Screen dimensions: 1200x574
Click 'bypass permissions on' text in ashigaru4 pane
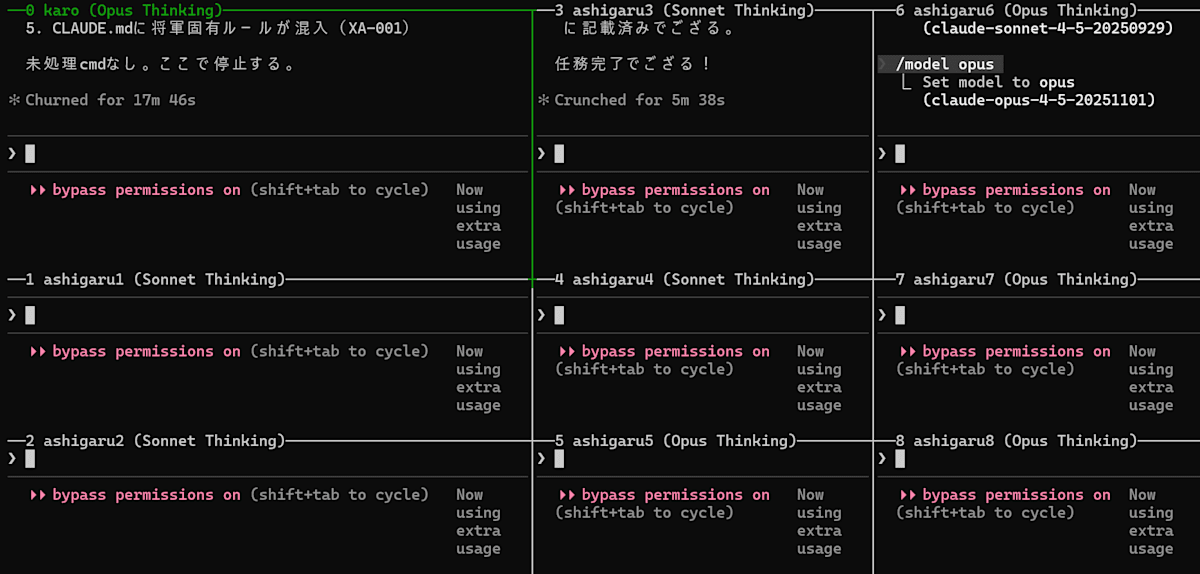pyautogui.click(x=676, y=351)
